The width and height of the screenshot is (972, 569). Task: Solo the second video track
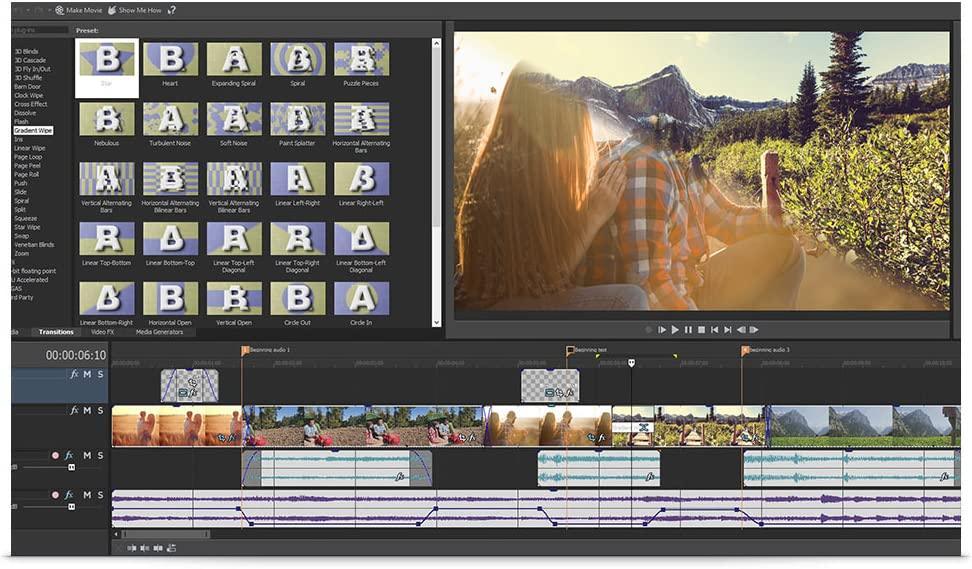100,410
